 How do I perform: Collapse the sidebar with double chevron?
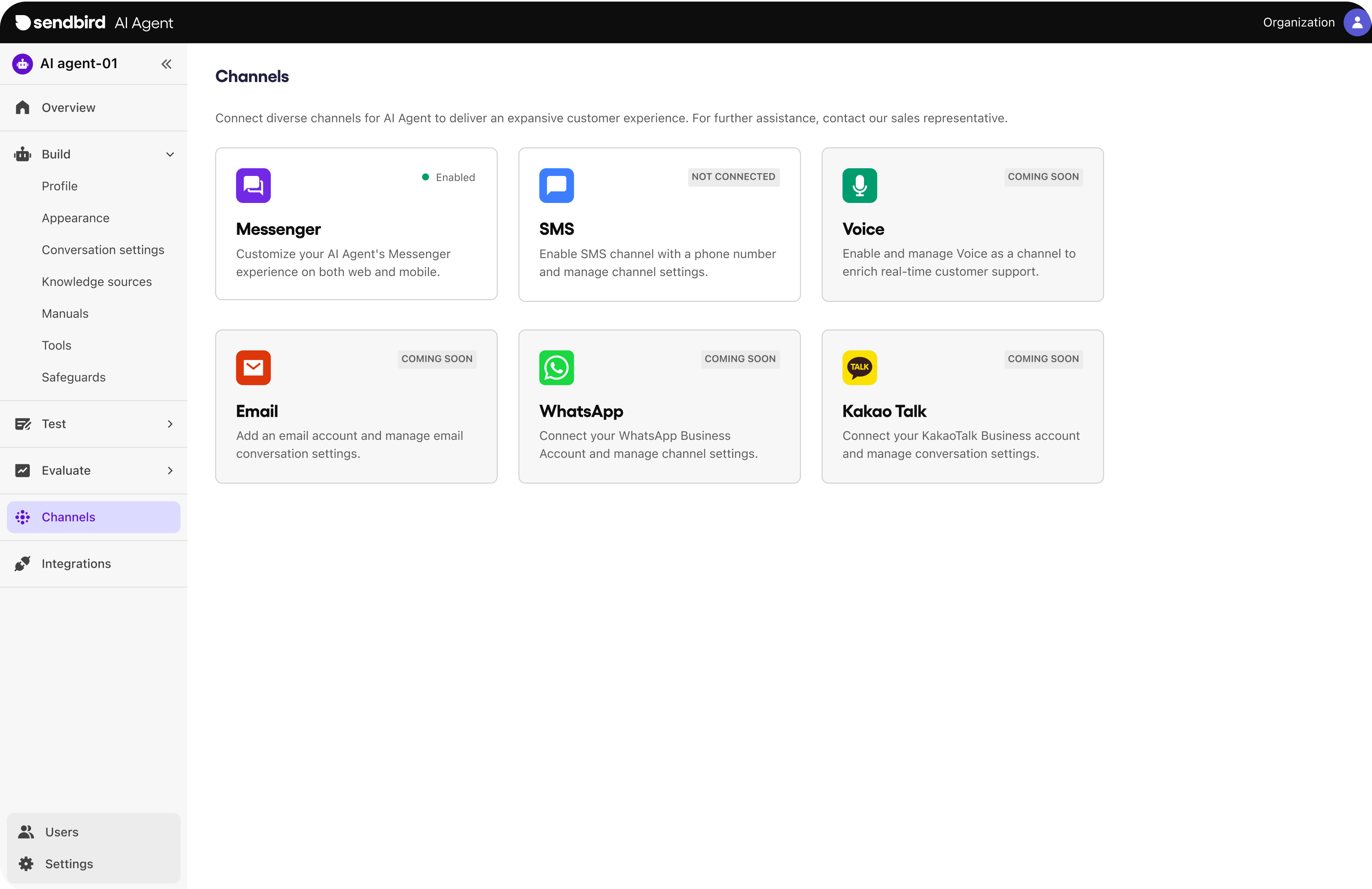tap(167, 64)
